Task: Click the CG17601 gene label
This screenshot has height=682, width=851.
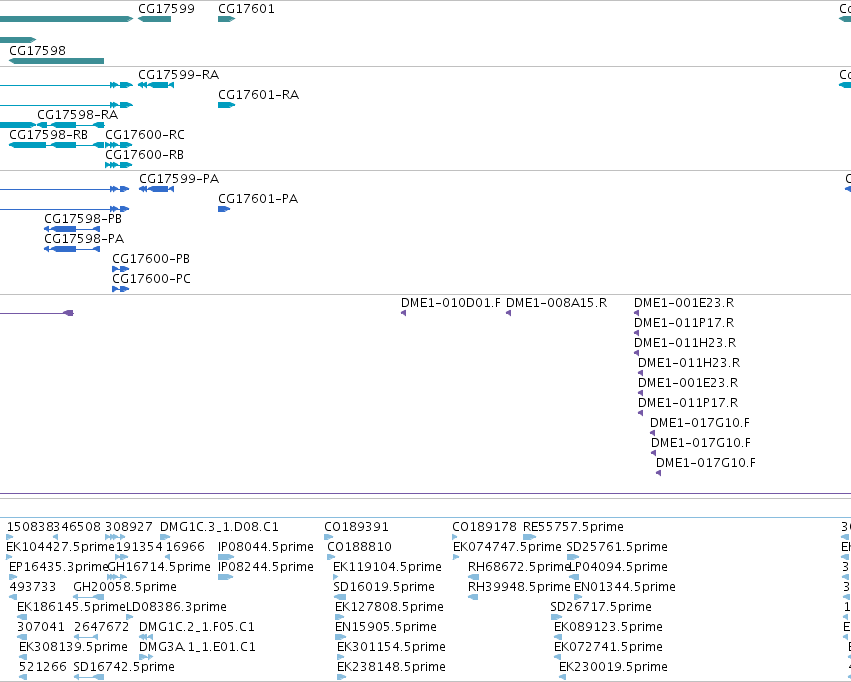Action: (246, 9)
